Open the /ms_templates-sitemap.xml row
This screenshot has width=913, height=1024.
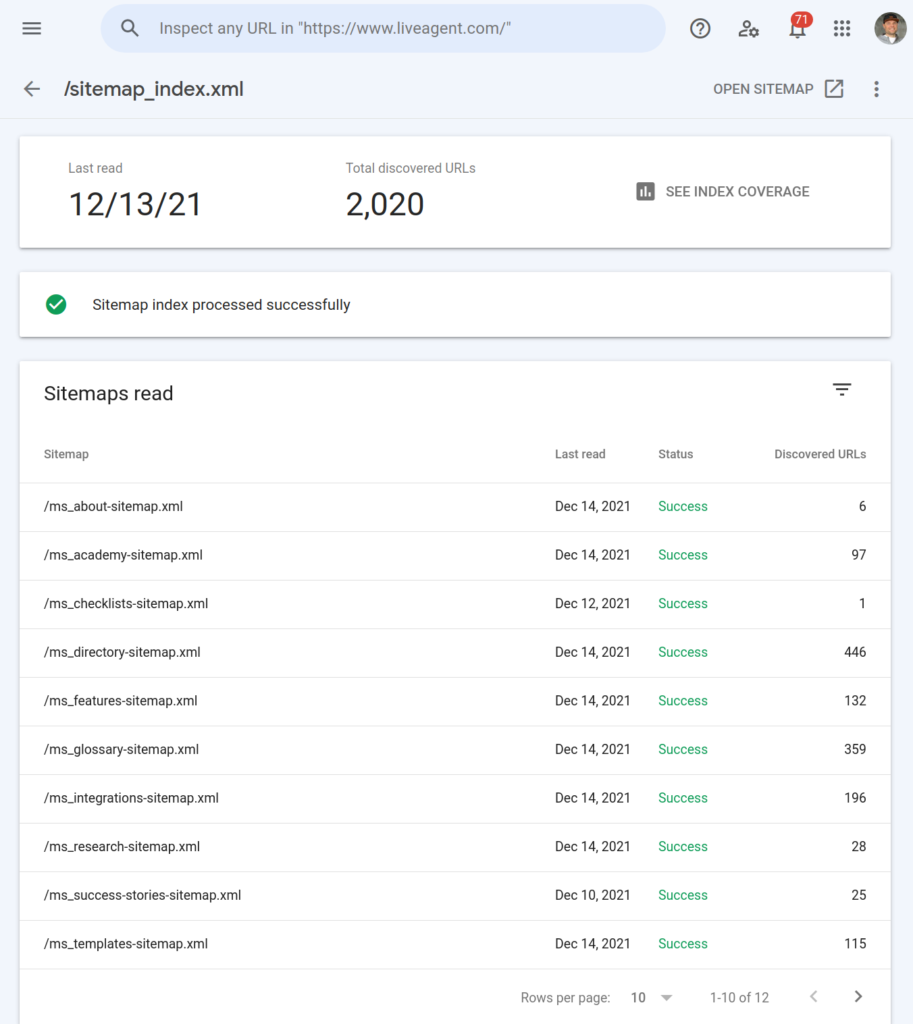126,943
